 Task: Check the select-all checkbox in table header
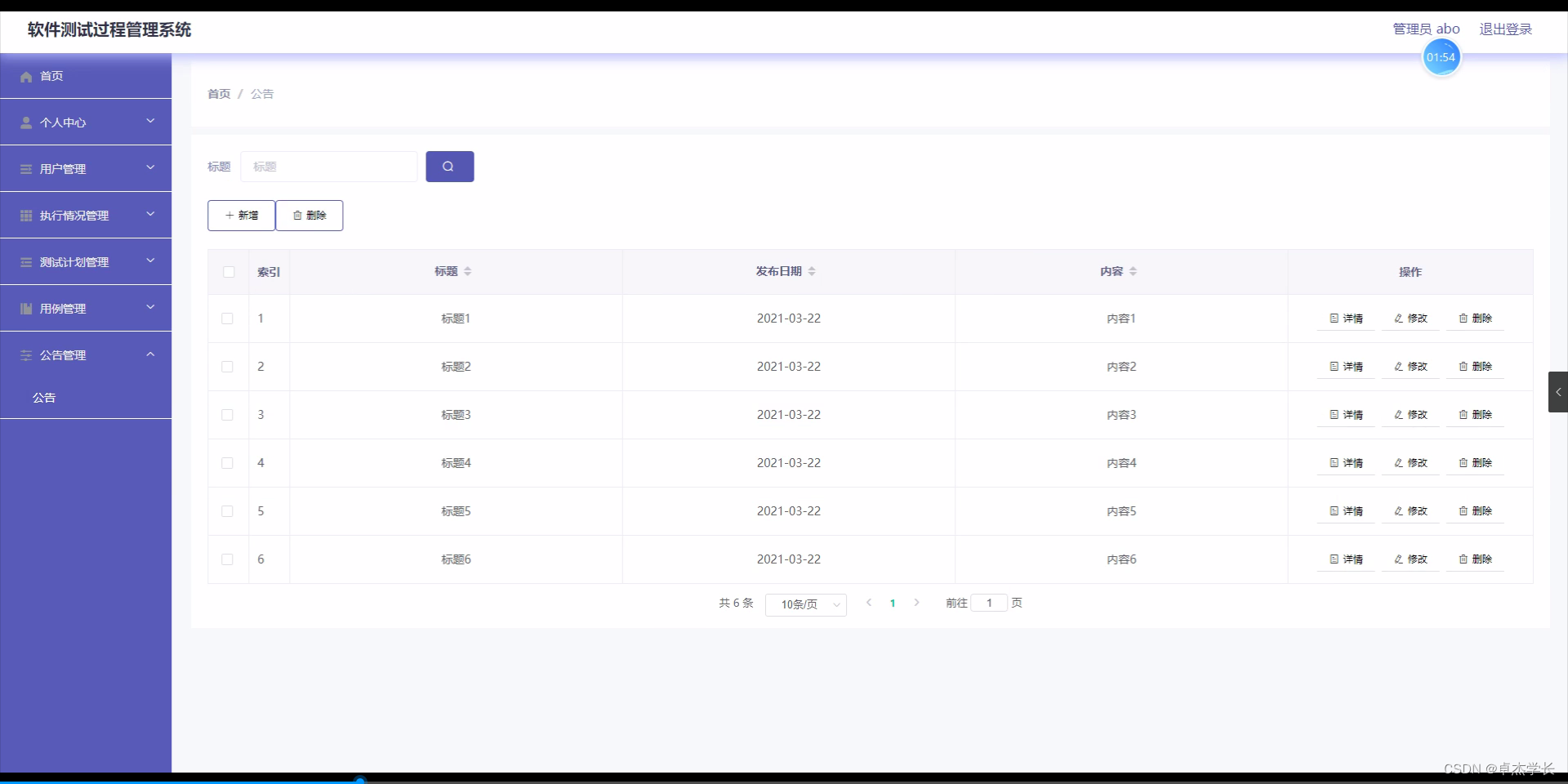click(229, 272)
